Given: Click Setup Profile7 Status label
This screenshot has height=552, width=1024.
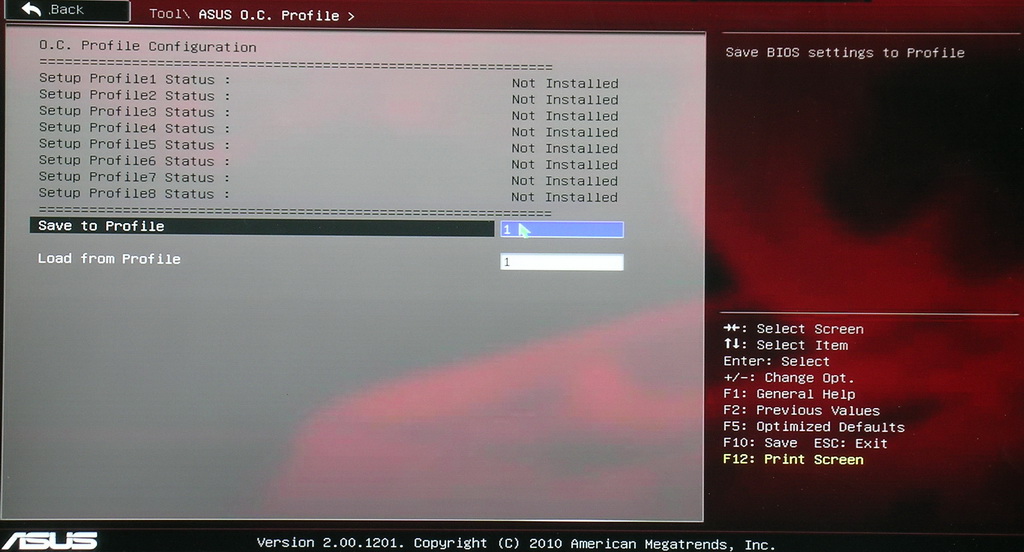Looking at the screenshot, I should coord(135,177).
